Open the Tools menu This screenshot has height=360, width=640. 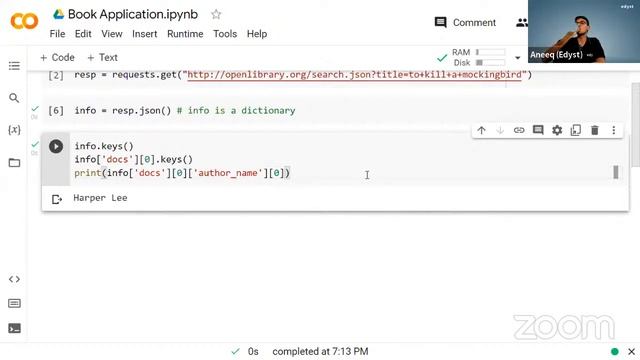click(225, 34)
